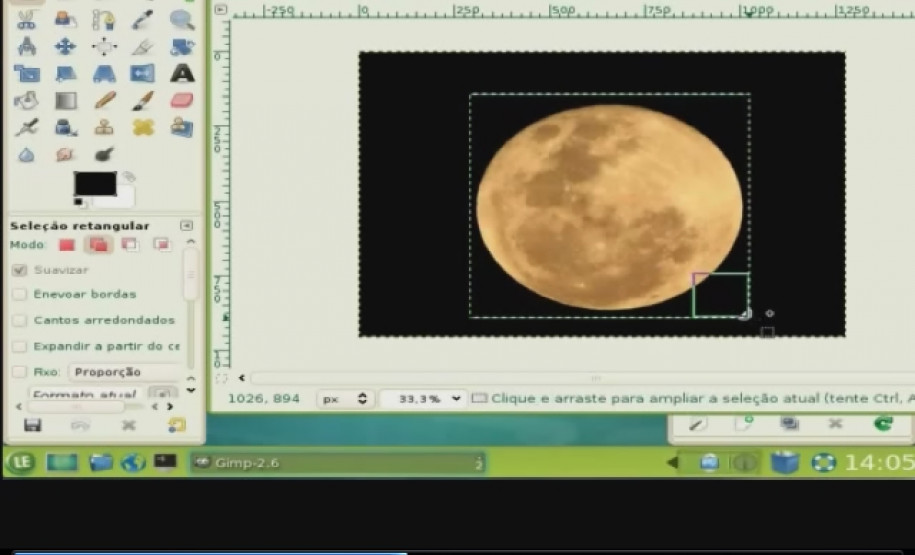This screenshot has height=555, width=915.
Task: Save tool options with the disk icon
Action: coord(32,425)
